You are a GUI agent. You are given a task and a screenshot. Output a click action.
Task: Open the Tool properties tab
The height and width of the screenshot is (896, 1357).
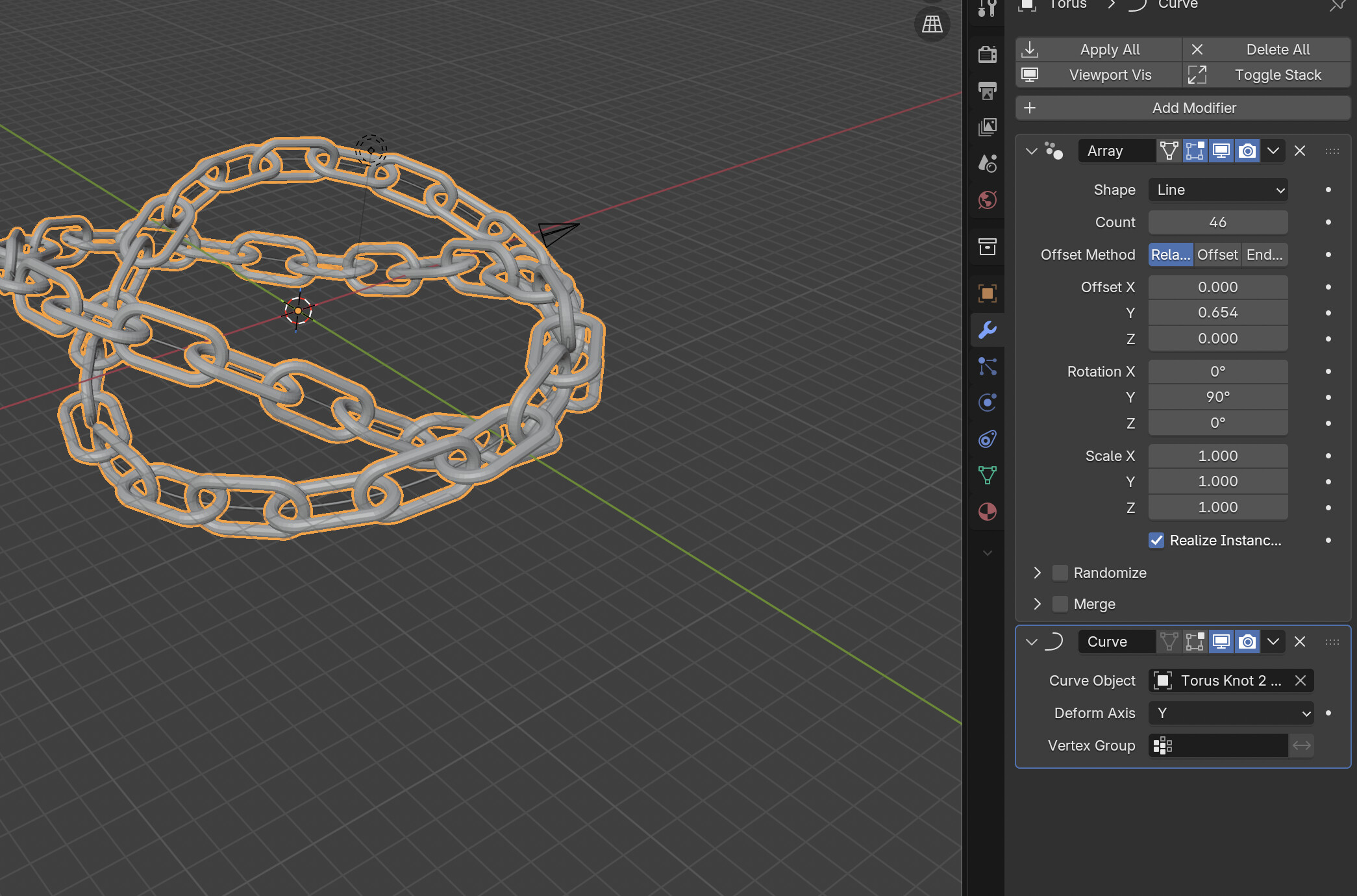click(x=987, y=8)
